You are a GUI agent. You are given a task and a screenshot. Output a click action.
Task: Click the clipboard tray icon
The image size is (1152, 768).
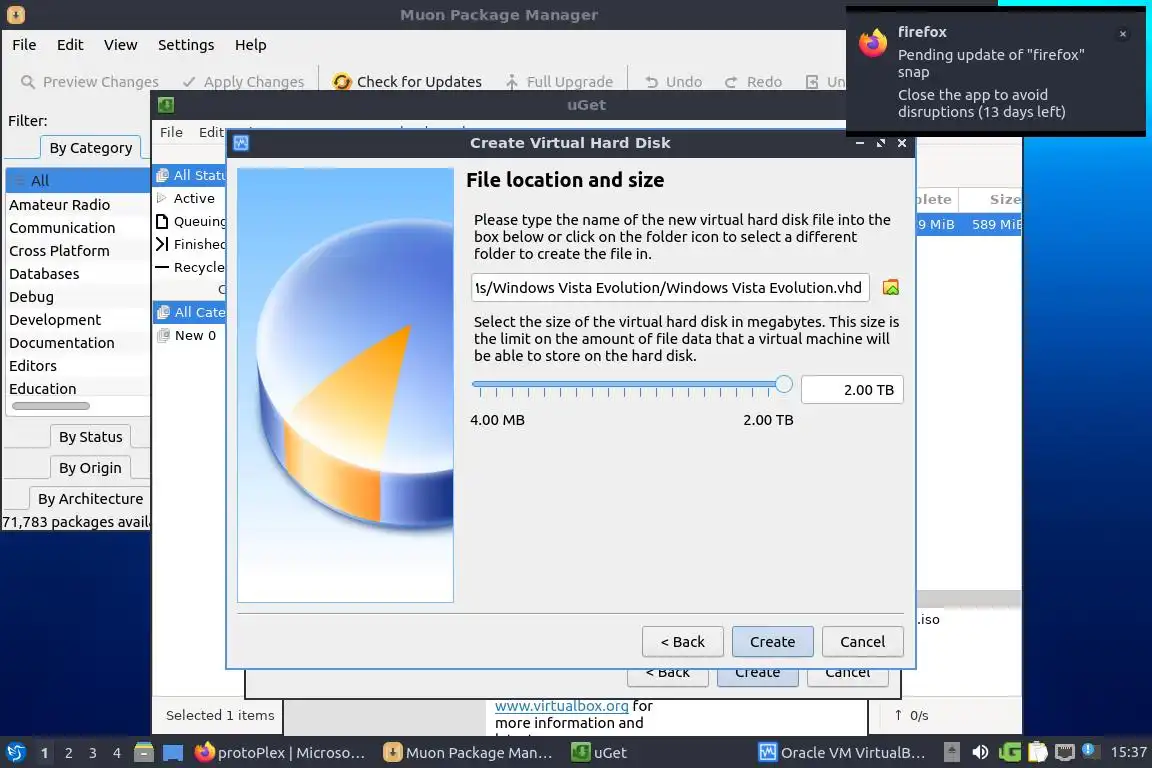(1037, 753)
